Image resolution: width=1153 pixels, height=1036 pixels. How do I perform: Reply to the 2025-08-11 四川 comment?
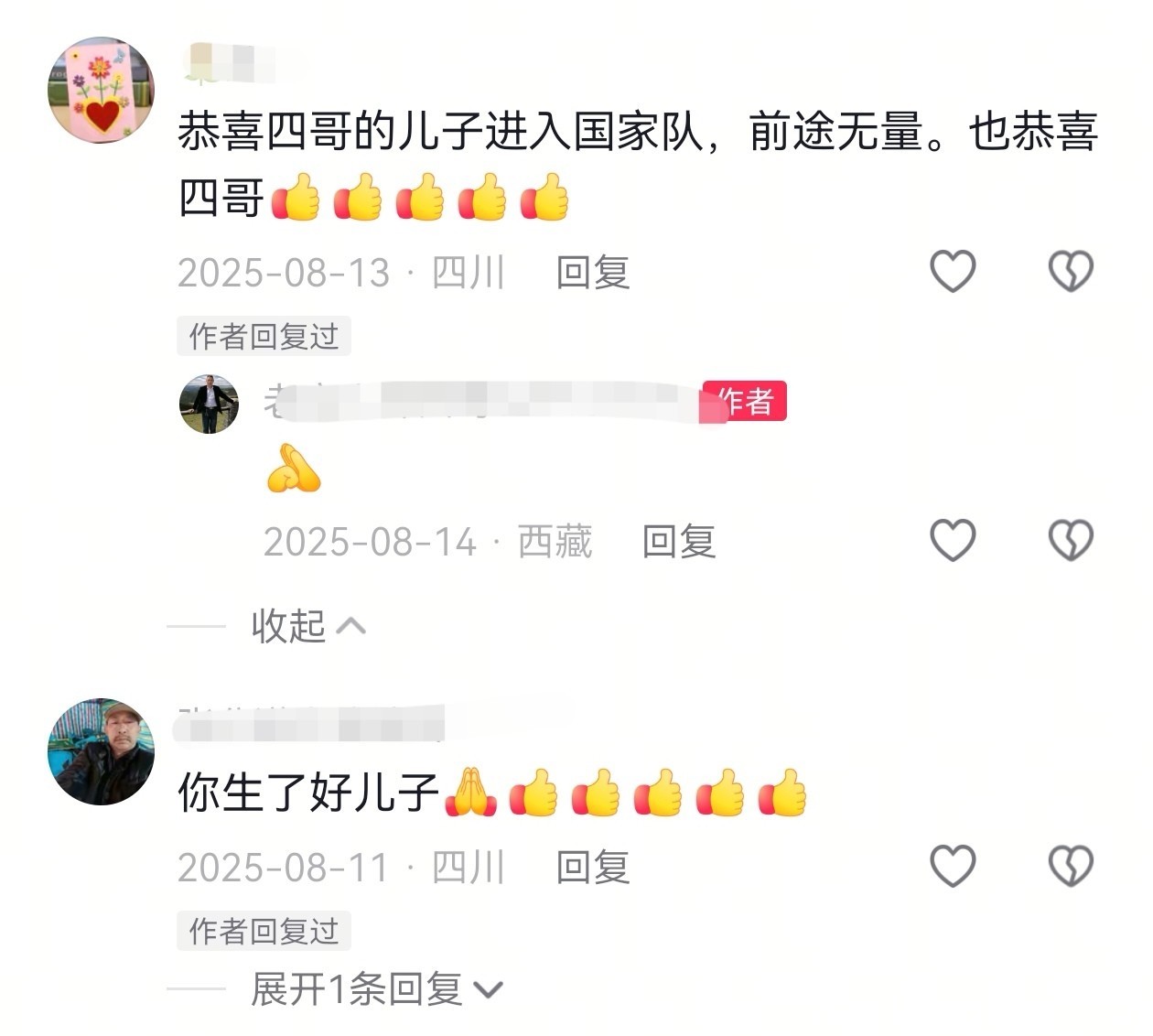(593, 868)
